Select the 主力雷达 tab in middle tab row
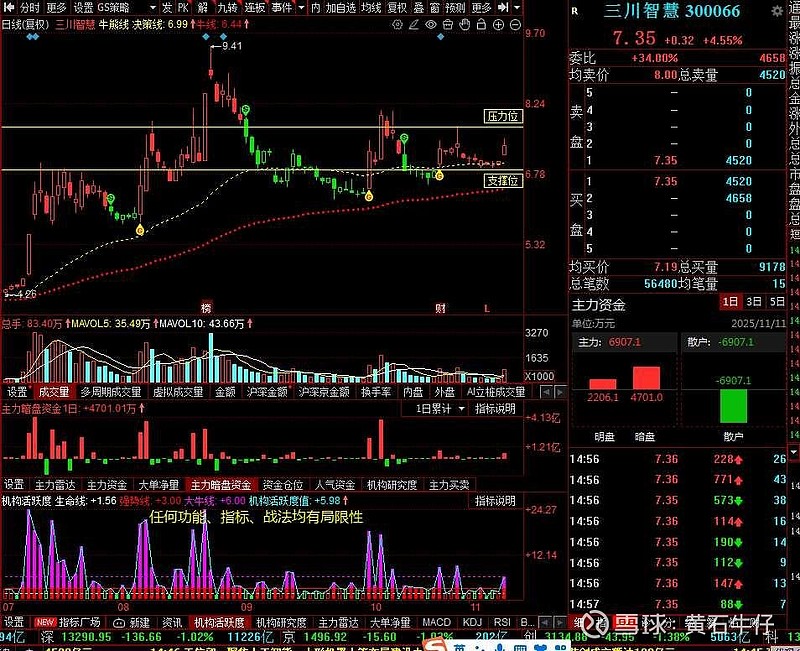This screenshot has height=651, width=800. pos(55,485)
